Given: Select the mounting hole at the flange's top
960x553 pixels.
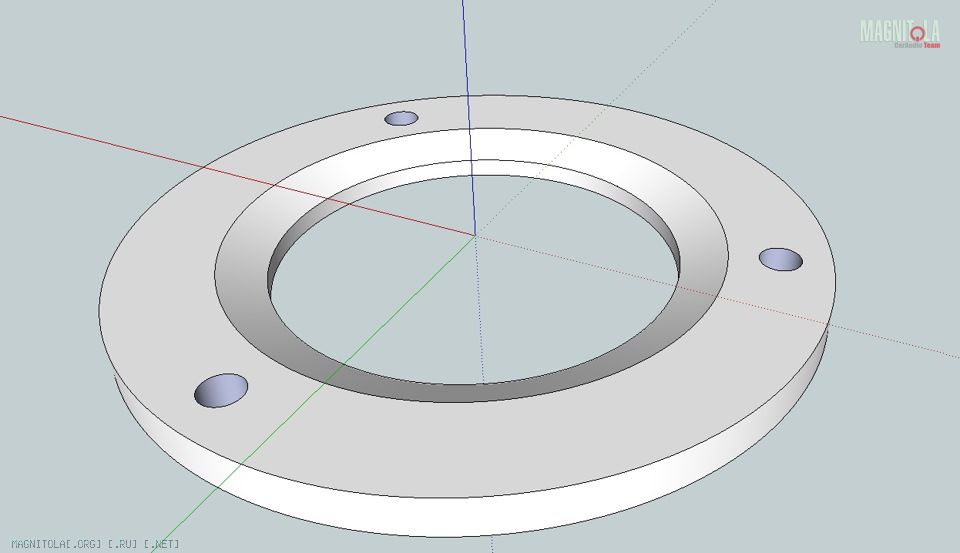Looking at the screenshot, I should [401, 118].
